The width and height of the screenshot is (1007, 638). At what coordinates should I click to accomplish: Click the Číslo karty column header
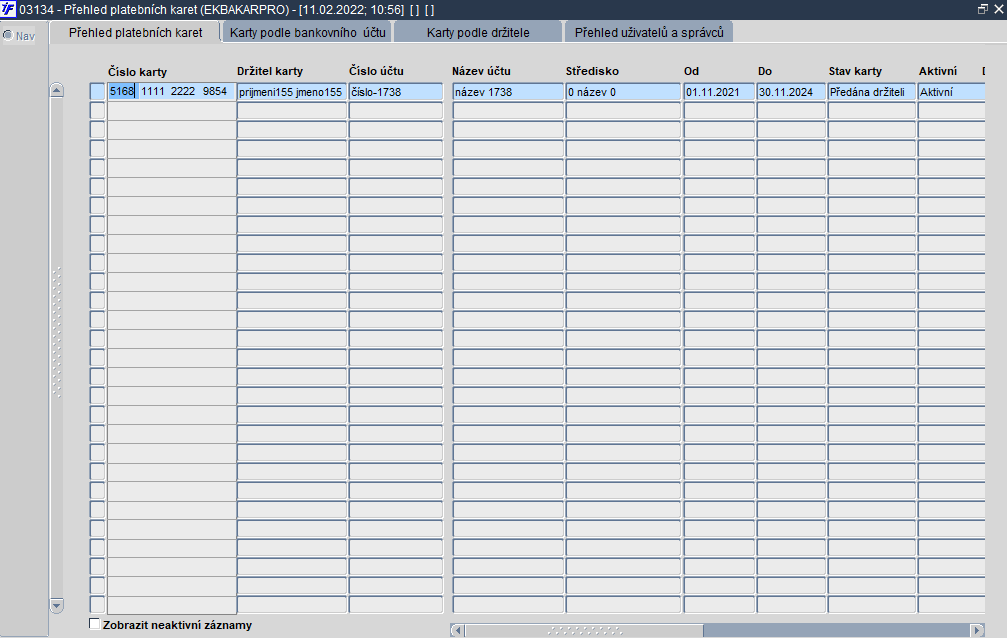coord(137,72)
